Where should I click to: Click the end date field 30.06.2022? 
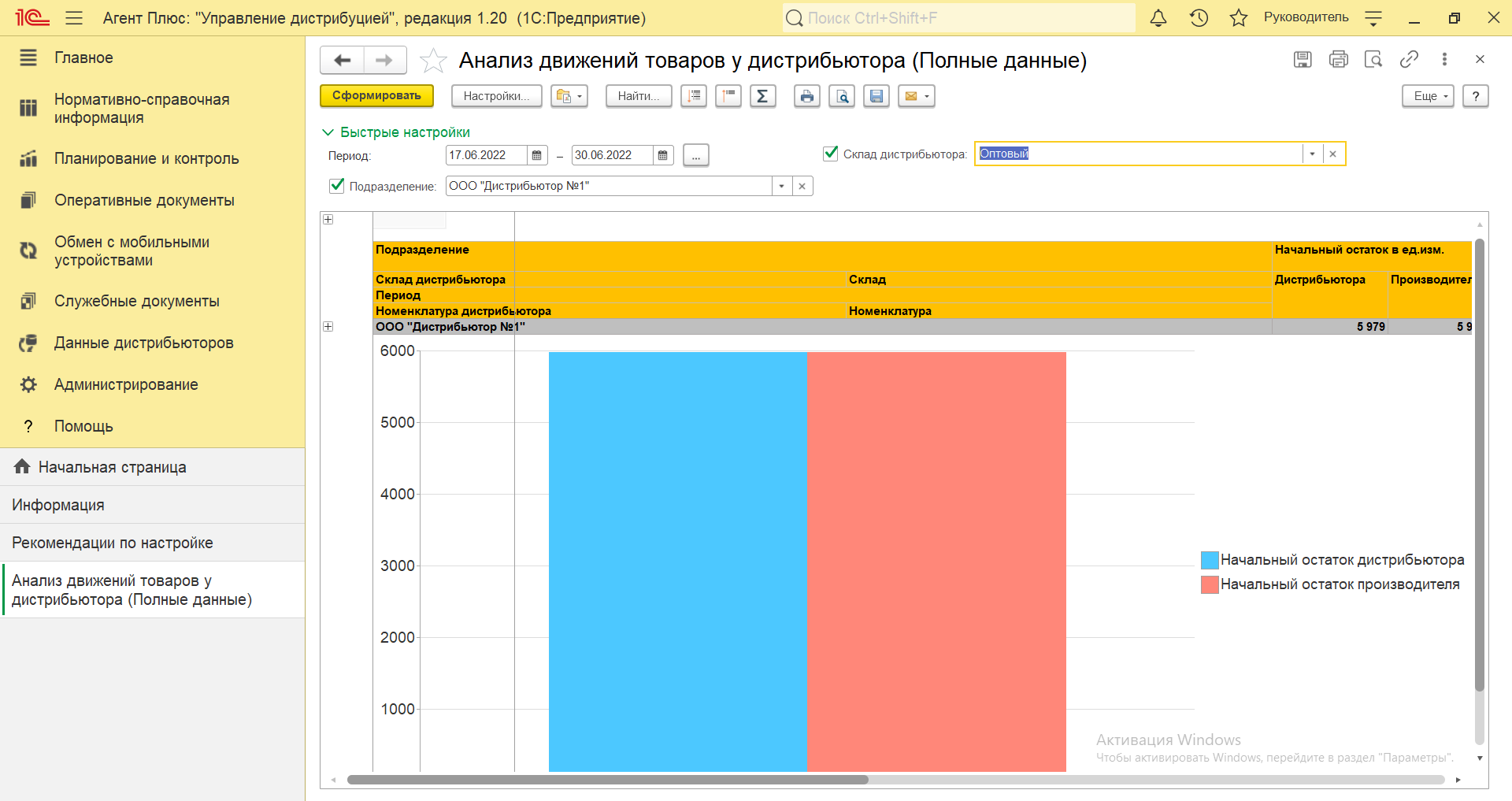612,155
